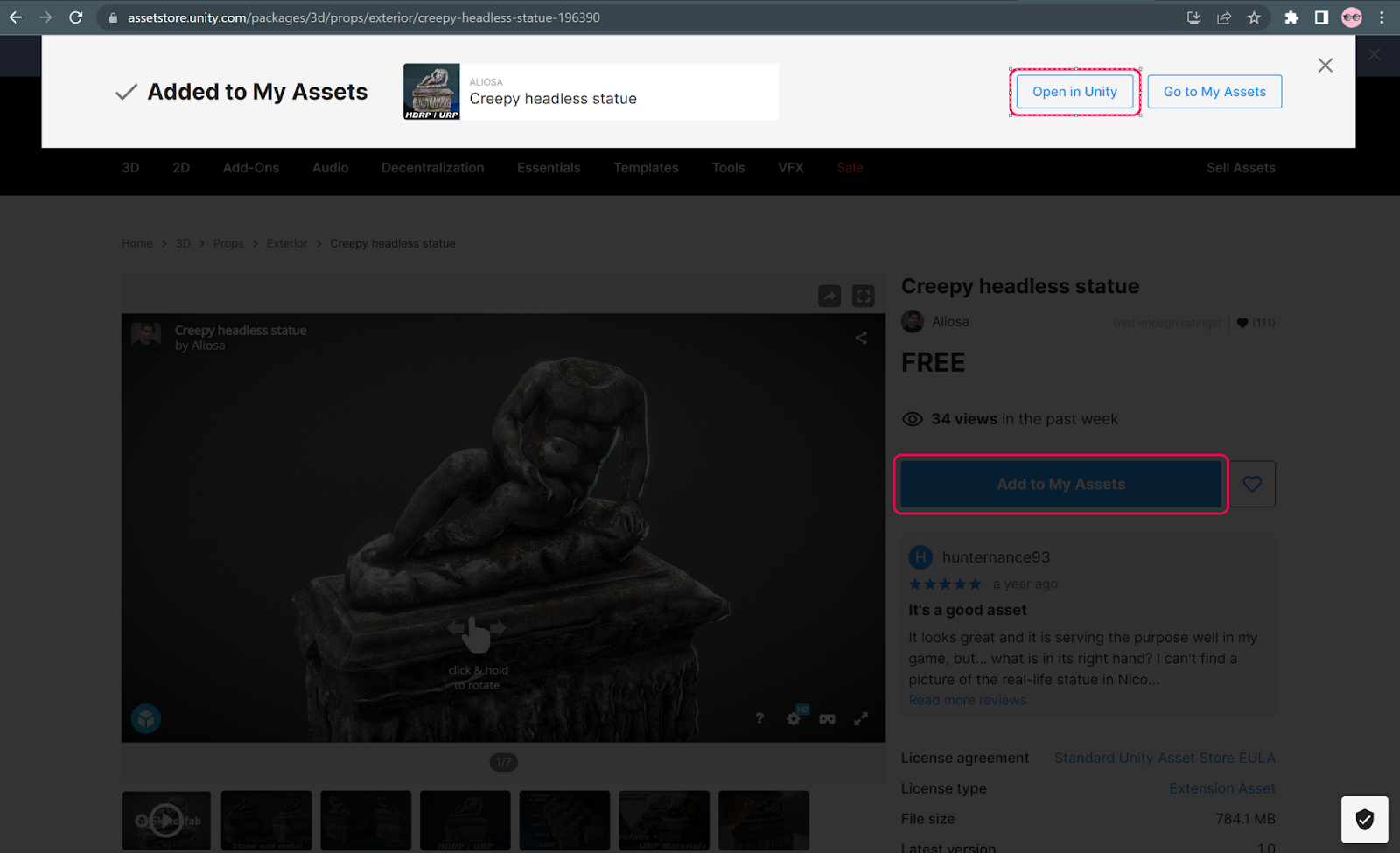This screenshot has height=853, width=1400.
Task: Open the Chrome profile avatar
Action: pyautogui.click(x=1352, y=17)
